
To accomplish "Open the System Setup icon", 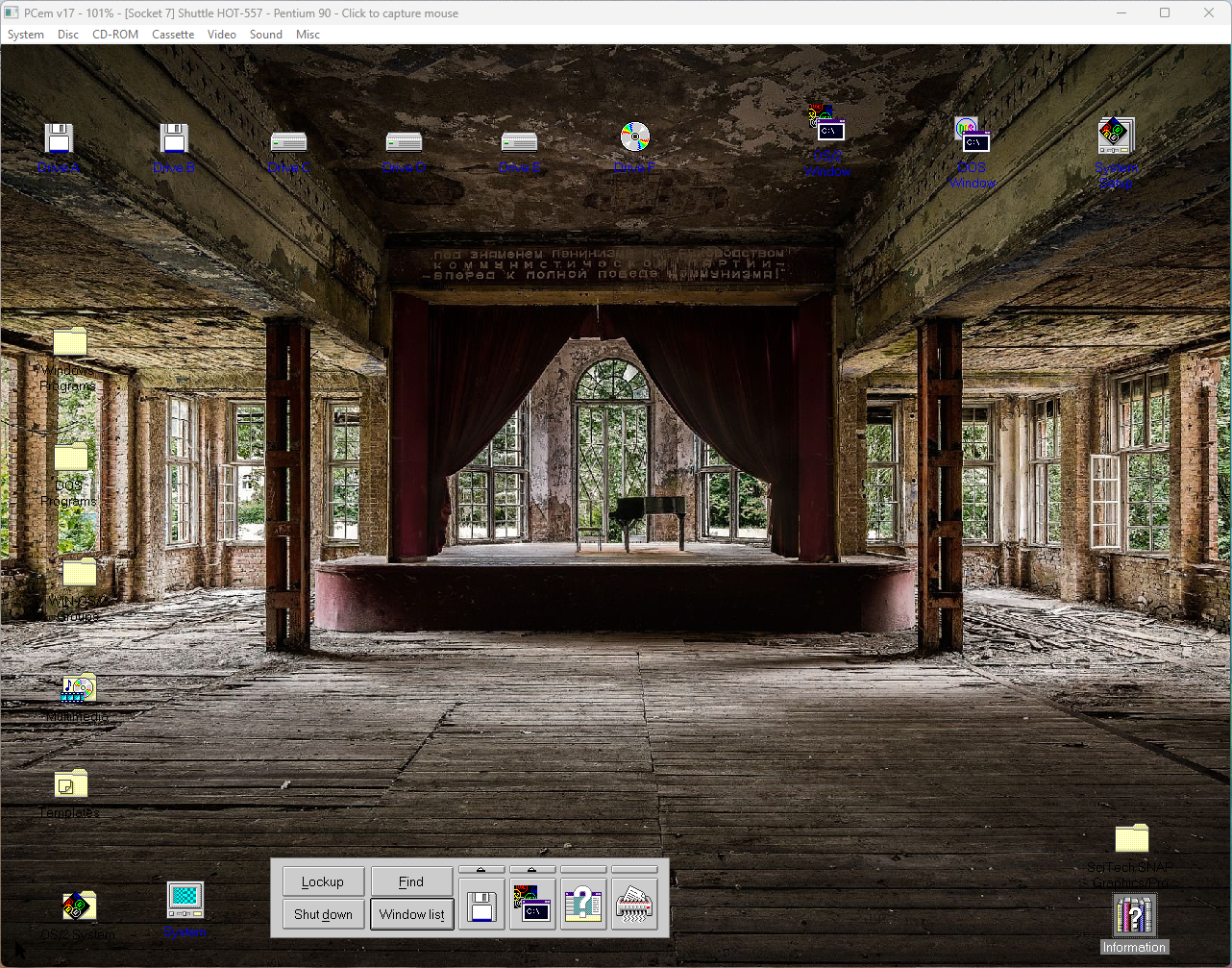I will [1116, 136].
